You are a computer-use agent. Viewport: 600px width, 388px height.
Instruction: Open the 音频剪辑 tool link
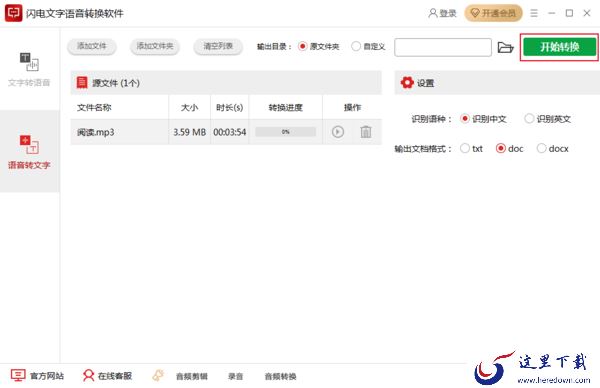tap(192, 377)
